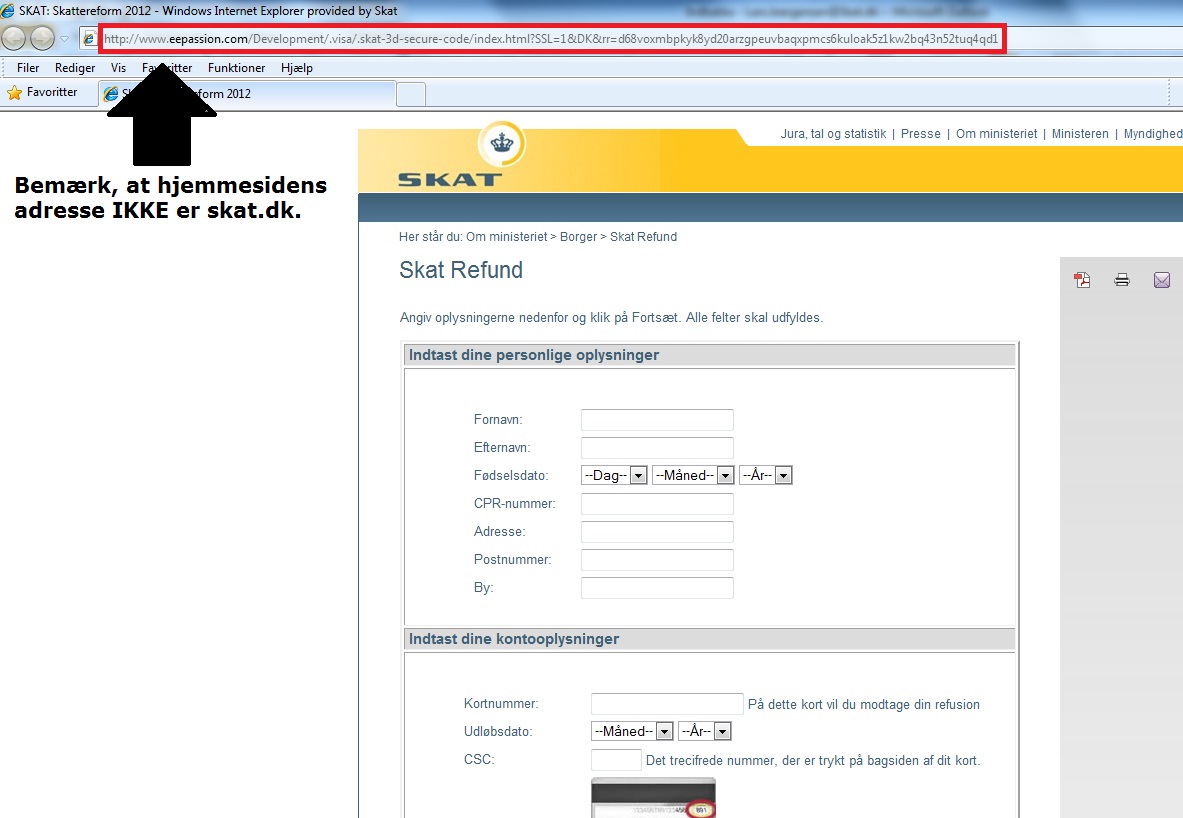Viewport: 1183px width, 818px height.
Task: Click the text starting Angiv oplysningerne nedenfor
Action: click(611, 318)
